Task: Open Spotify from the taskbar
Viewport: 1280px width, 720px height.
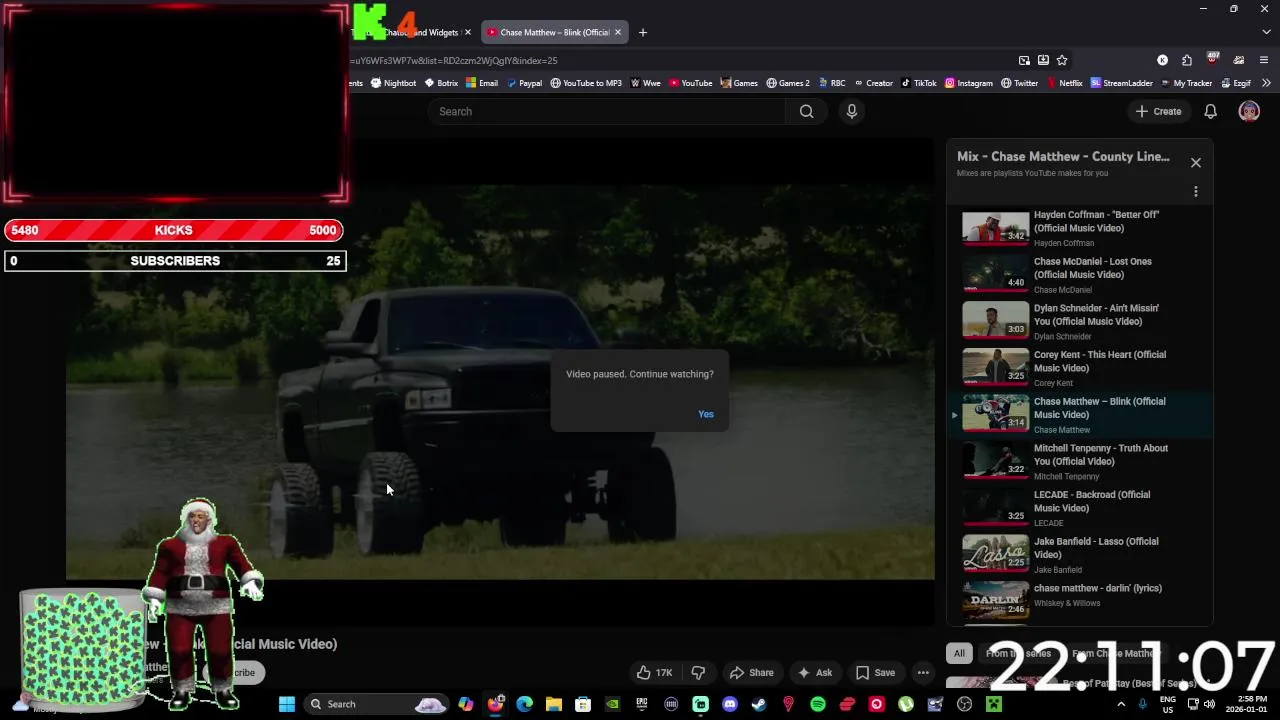Action: [818, 704]
